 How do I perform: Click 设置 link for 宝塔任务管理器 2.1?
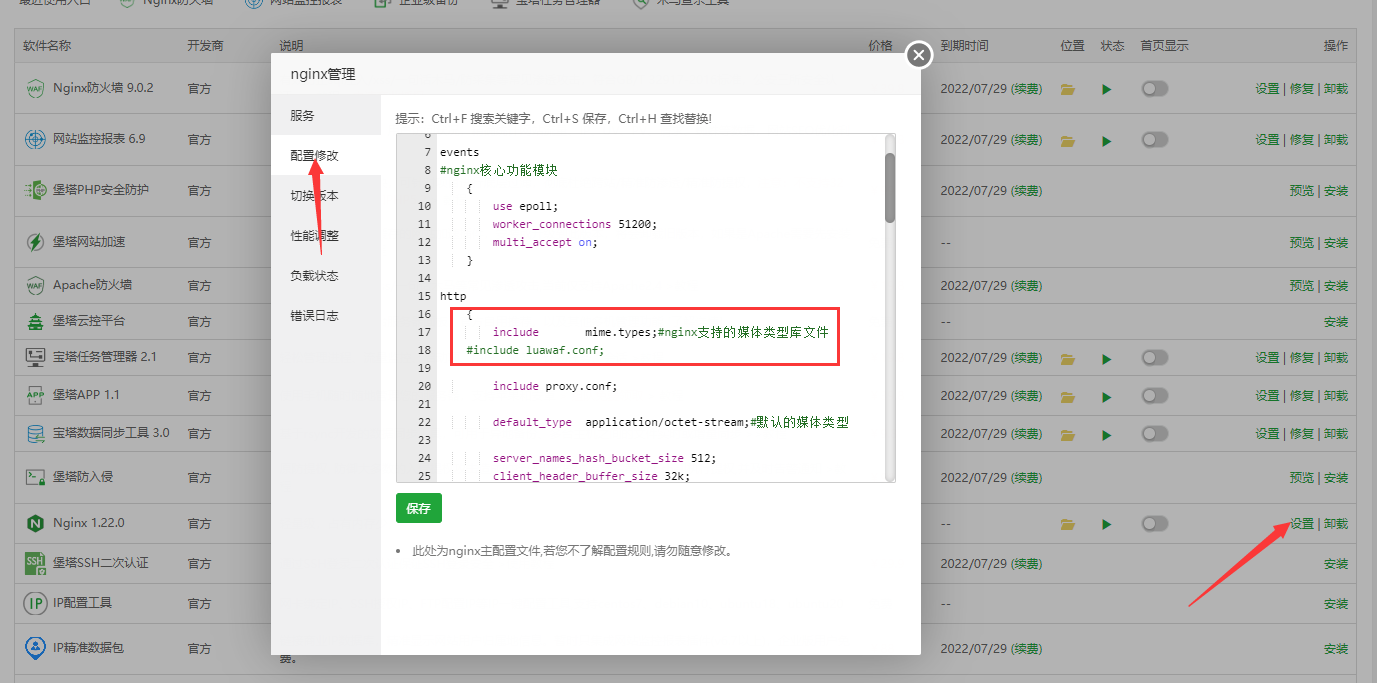point(1268,358)
